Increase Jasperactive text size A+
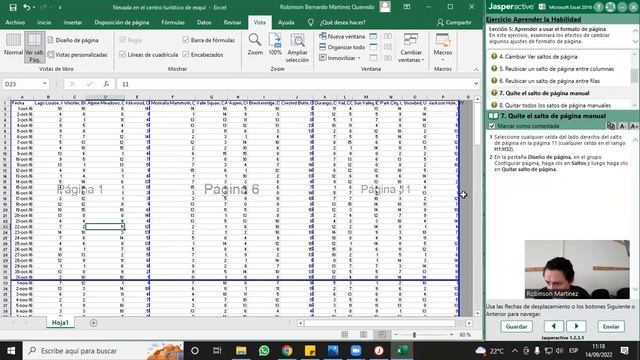Image resolution: width=640 pixels, height=360 pixels. 634,126
